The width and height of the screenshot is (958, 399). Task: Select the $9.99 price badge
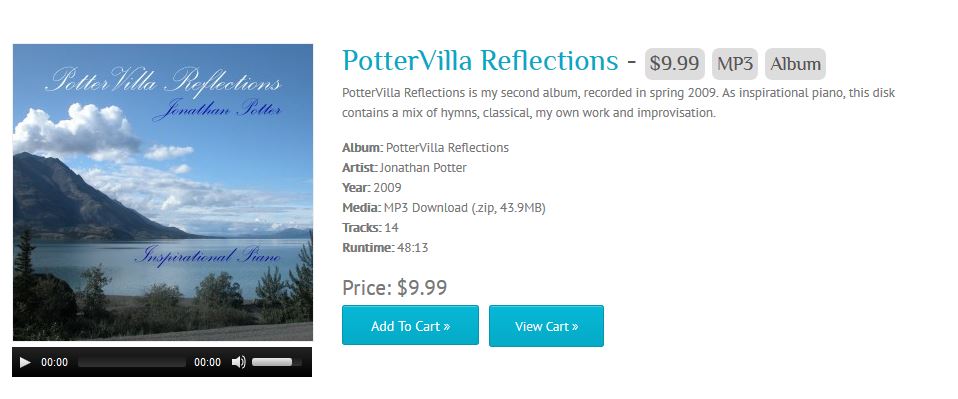(x=675, y=64)
